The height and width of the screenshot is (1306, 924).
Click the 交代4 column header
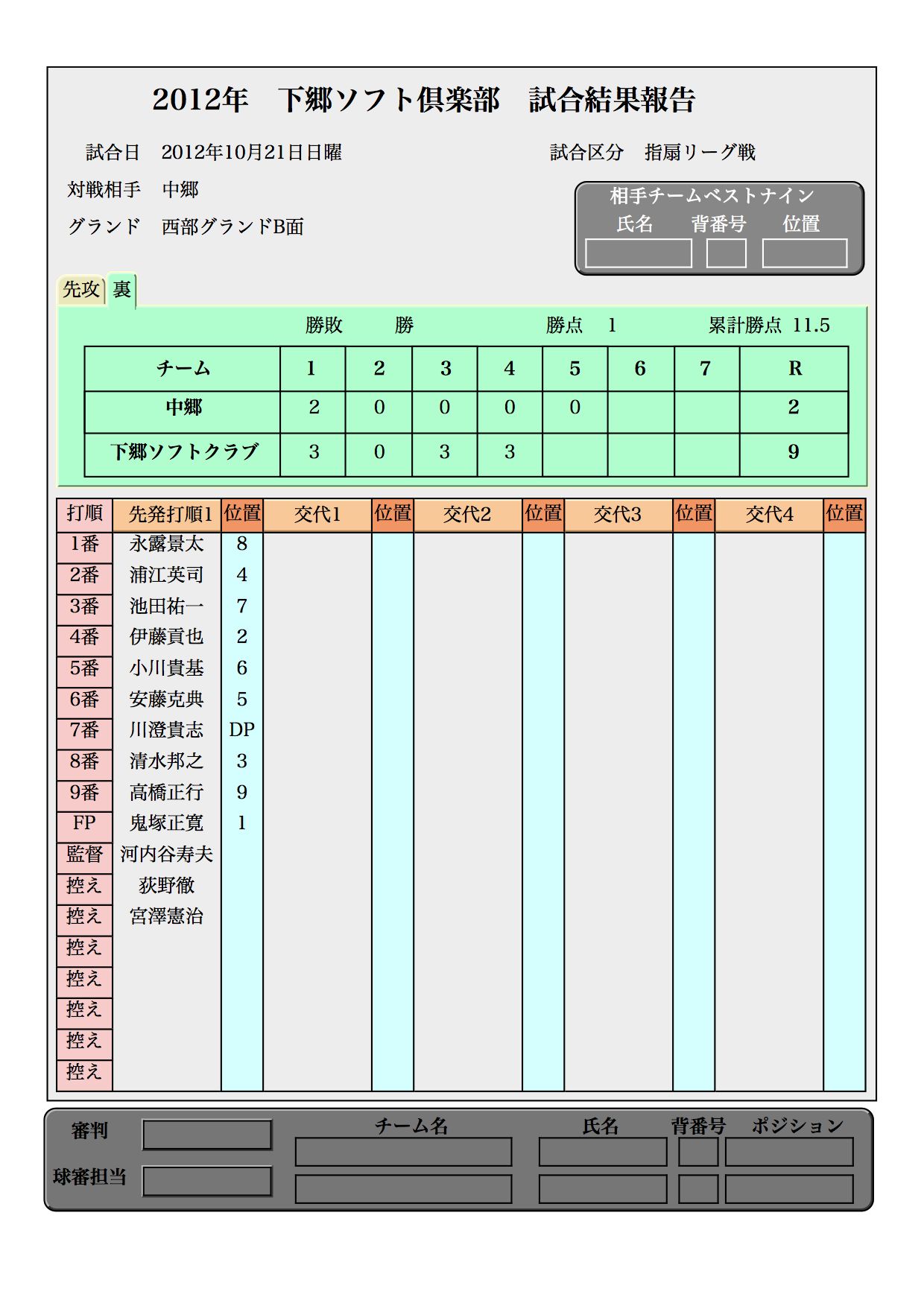point(769,514)
